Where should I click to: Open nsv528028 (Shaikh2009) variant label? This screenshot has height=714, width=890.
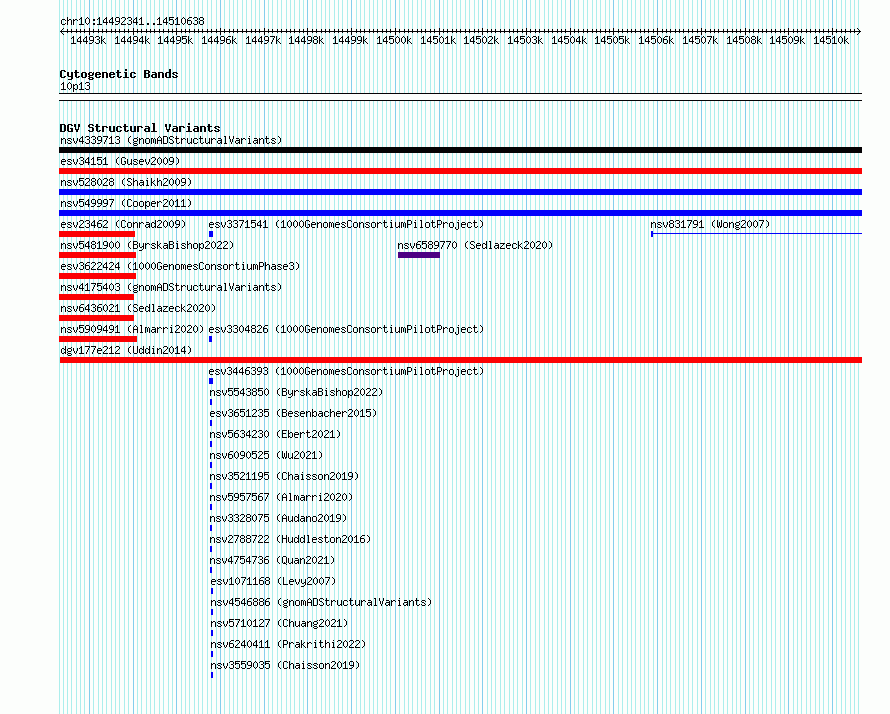click(x=126, y=182)
